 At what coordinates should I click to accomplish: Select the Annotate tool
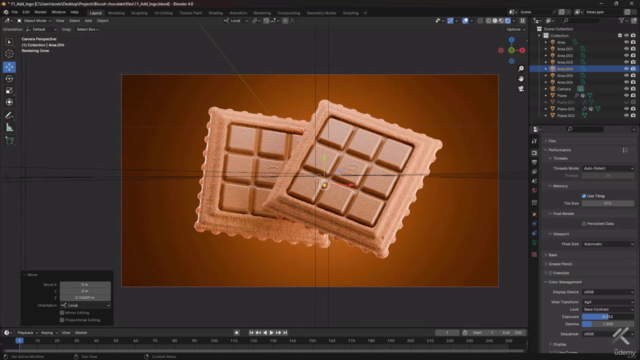point(9,116)
